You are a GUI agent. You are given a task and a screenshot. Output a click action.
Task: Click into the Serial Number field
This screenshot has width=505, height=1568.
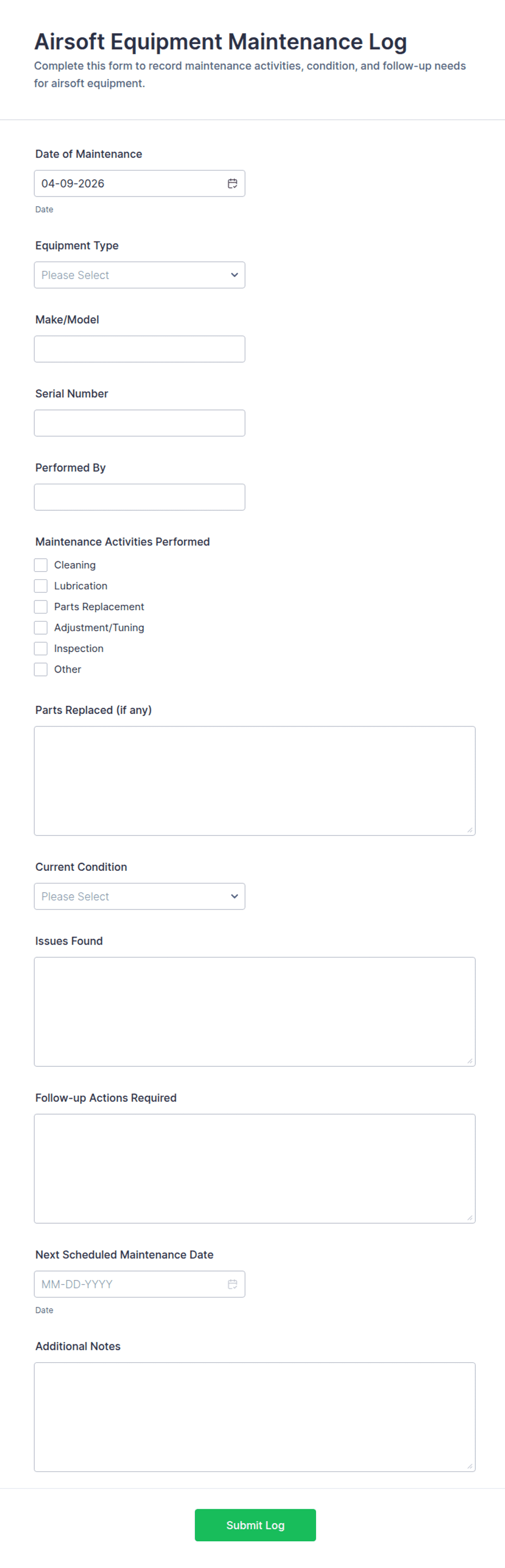tap(140, 423)
